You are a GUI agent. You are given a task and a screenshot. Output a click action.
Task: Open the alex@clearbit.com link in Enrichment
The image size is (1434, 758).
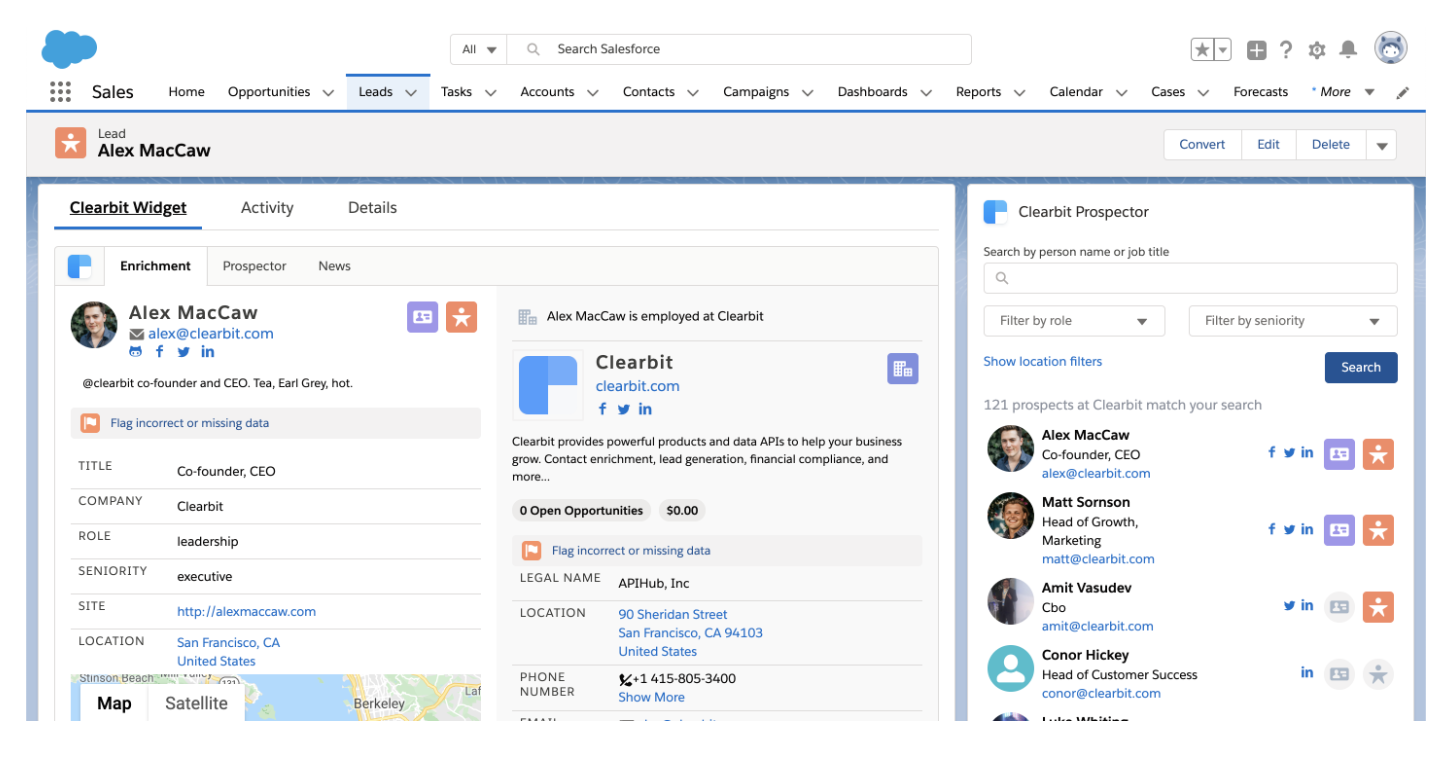(210, 334)
